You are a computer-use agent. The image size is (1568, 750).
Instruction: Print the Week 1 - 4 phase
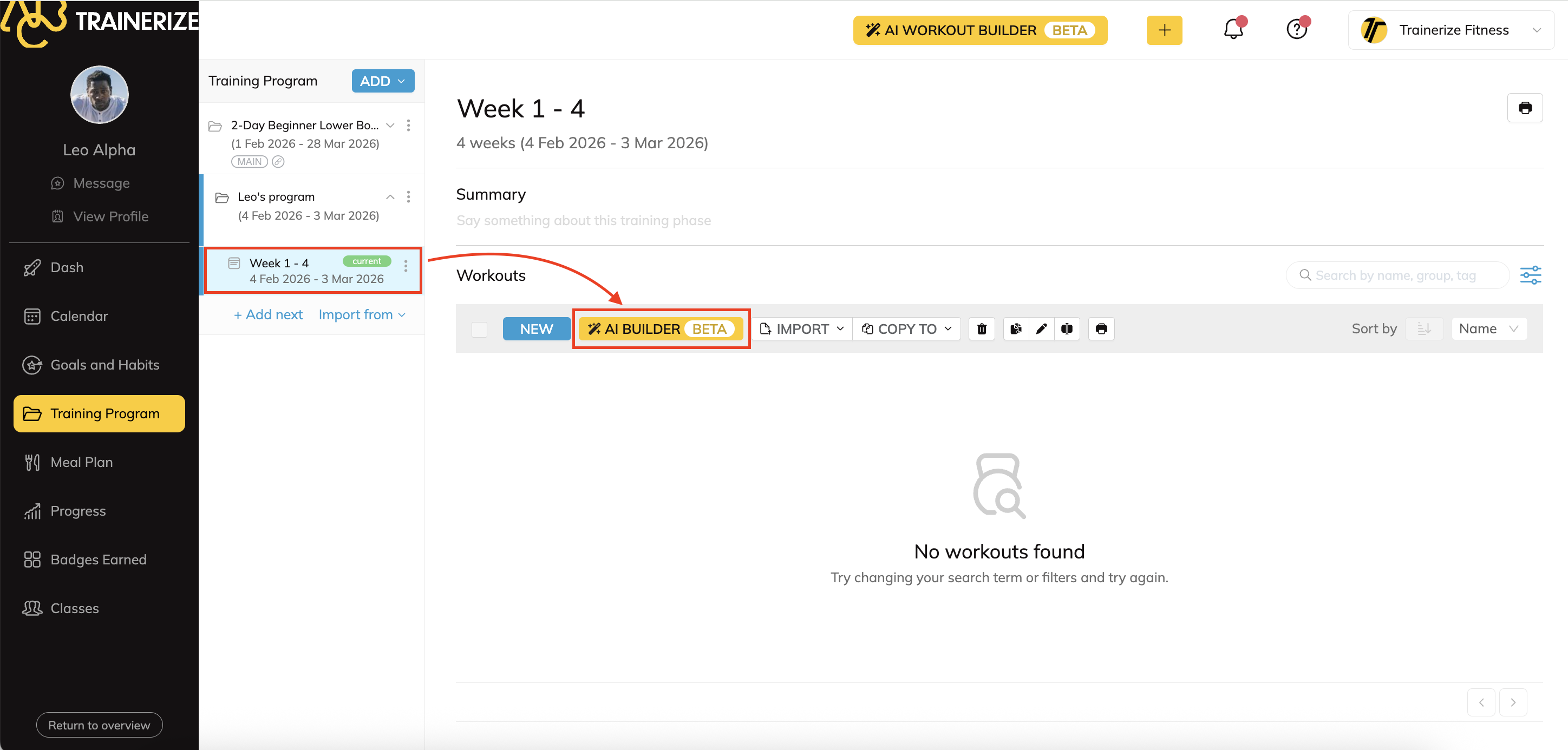[x=1524, y=108]
